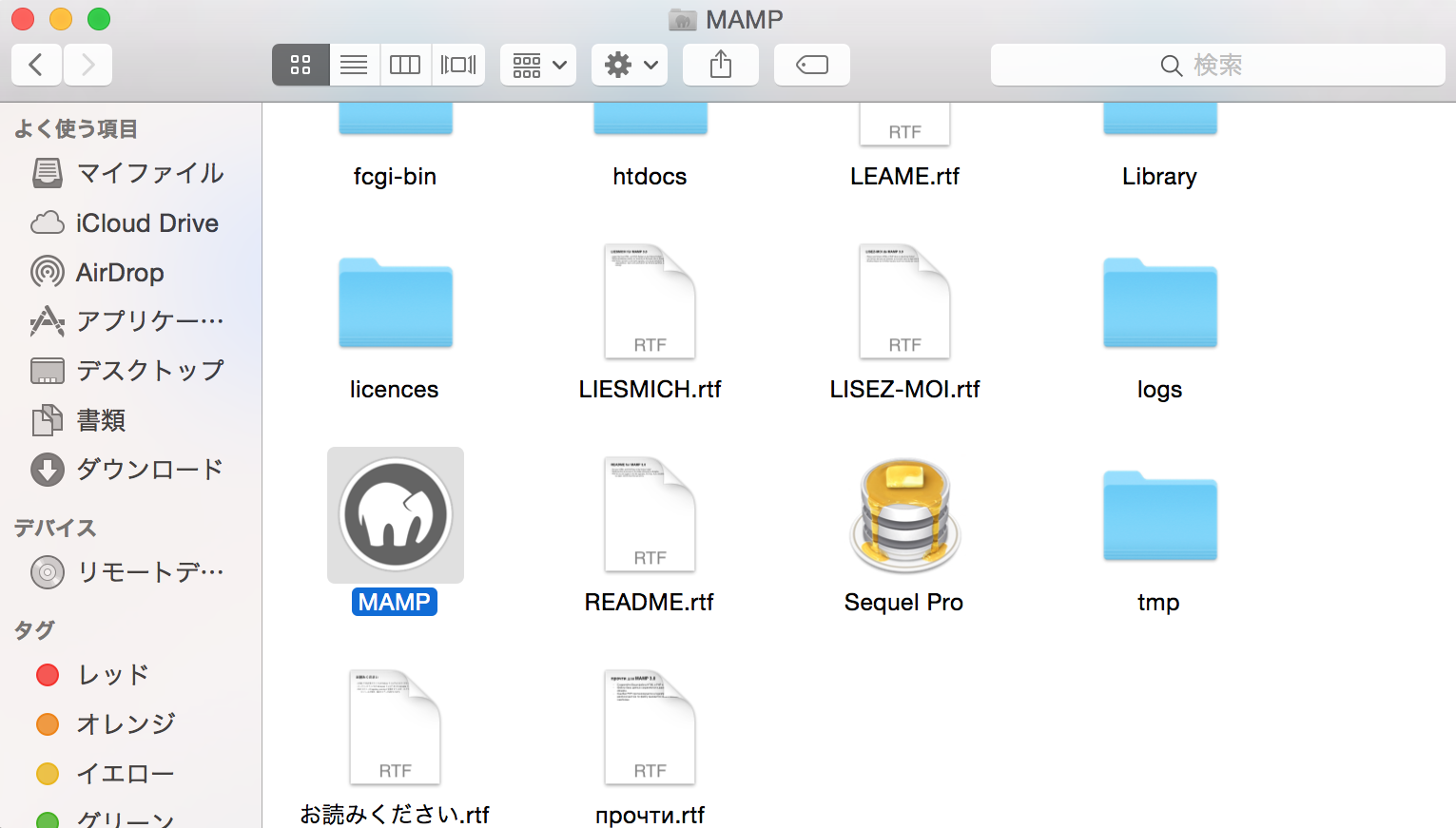This screenshot has height=828, width=1456.
Task: Select the LISEZ-MOI.rtf document
Action: (x=904, y=304)
